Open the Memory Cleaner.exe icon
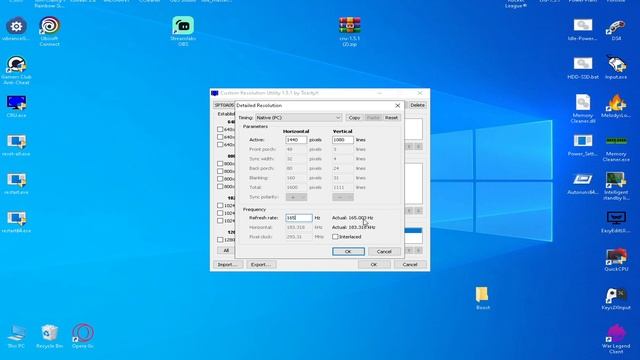 (x=616, y=141)
